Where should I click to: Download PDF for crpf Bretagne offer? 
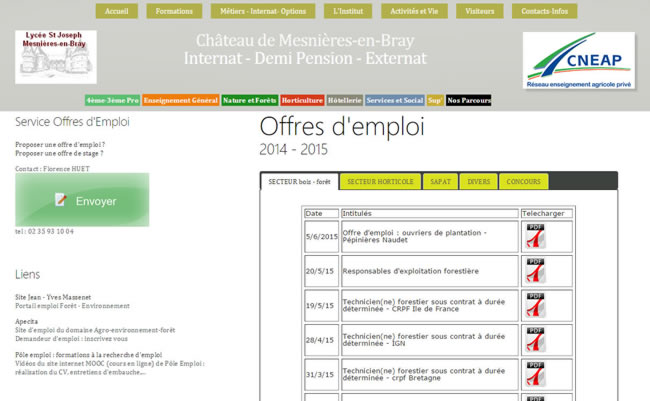536,374
